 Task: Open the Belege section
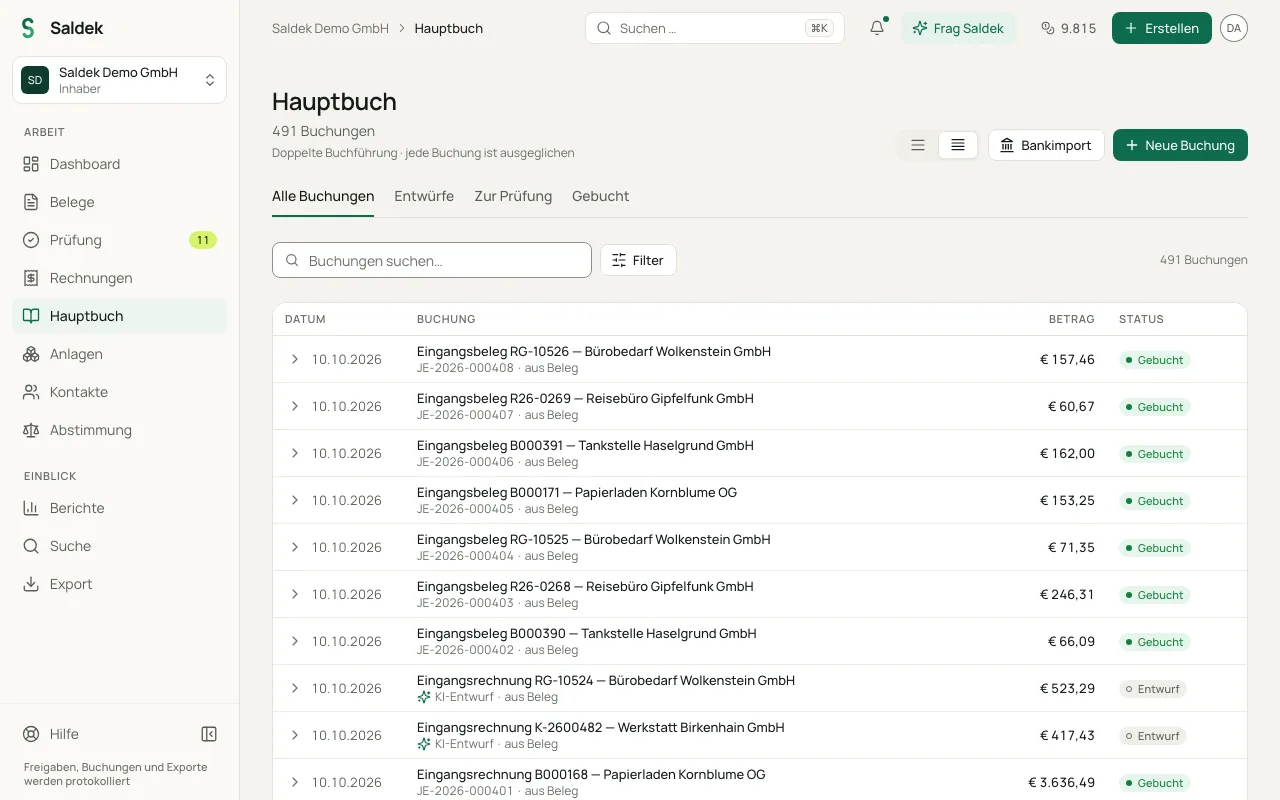[x=119, y=202]
